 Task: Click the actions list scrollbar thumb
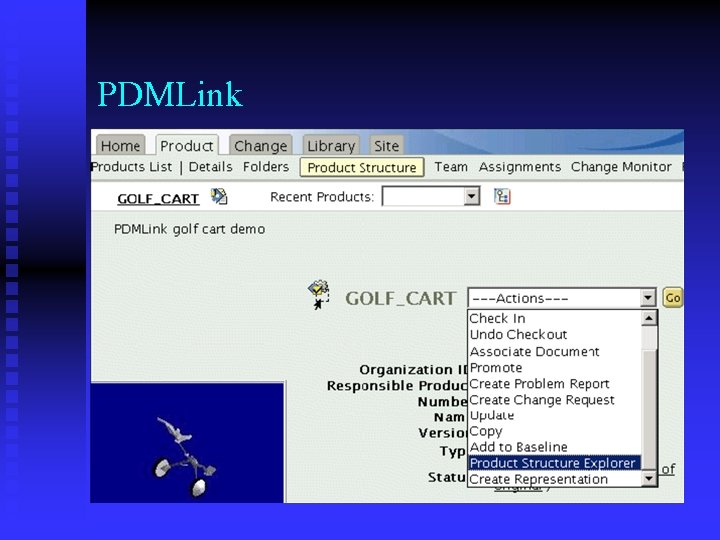[649, 409]
